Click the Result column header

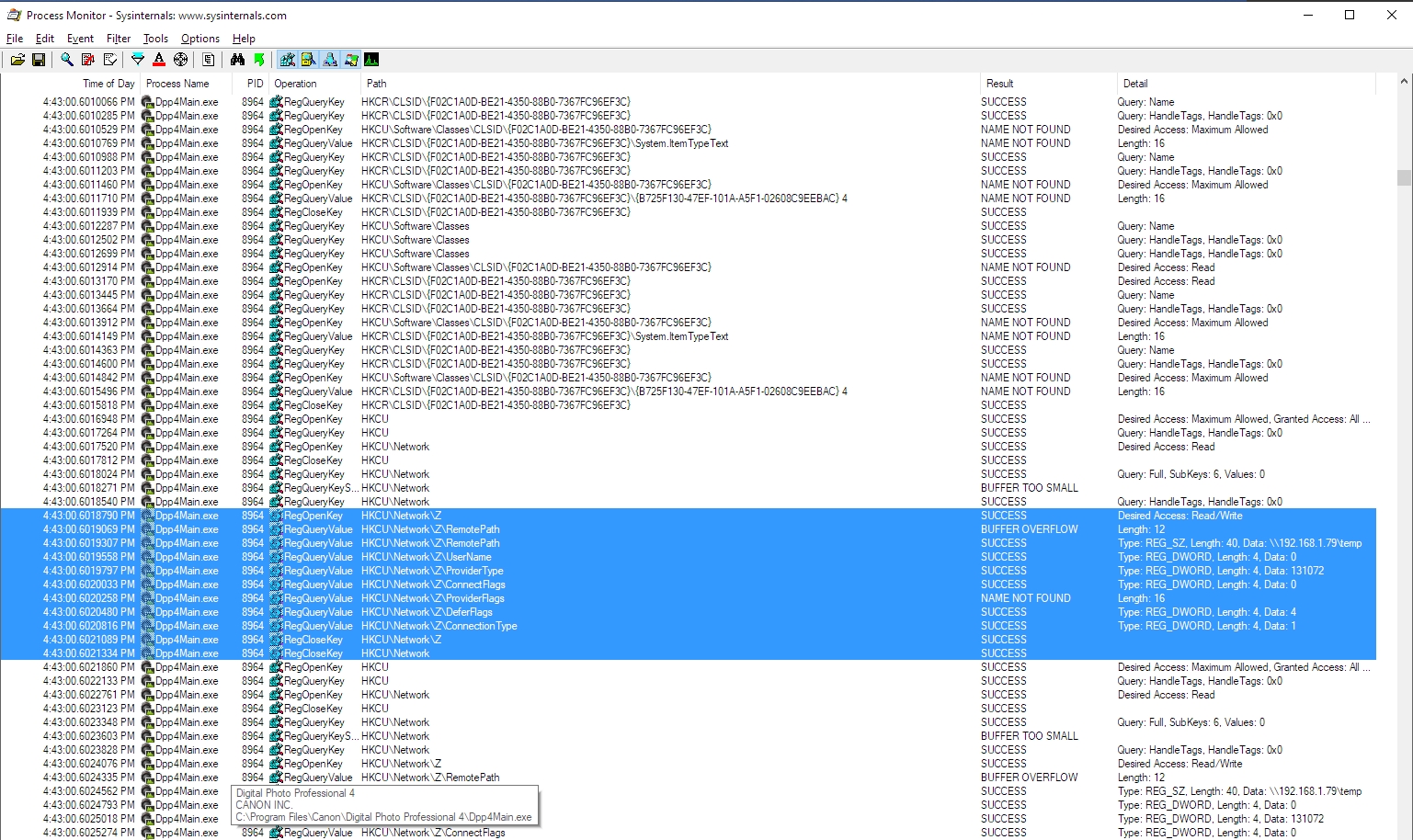[999, 84]
